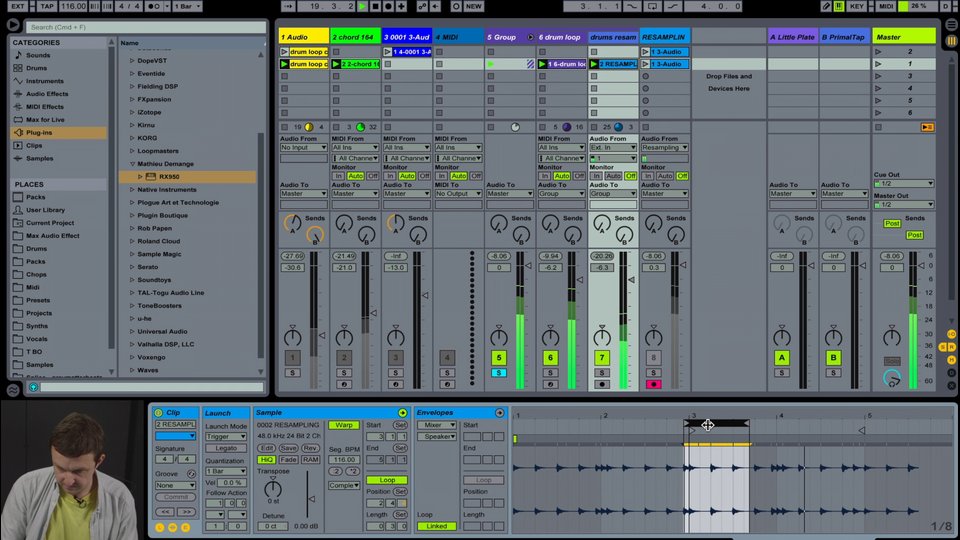Screen dimensions: 960x540
Task: Toggle track 7 activator button
Action: tap(601, 358)
